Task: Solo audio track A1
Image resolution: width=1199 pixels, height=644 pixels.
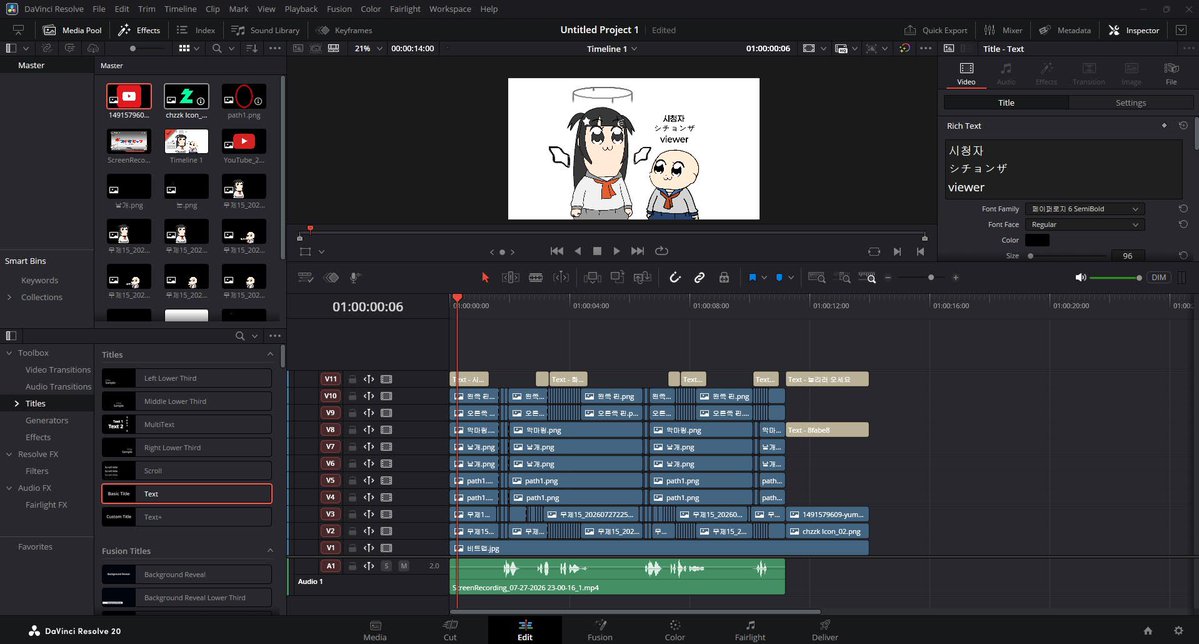Action: click(386, 566)
